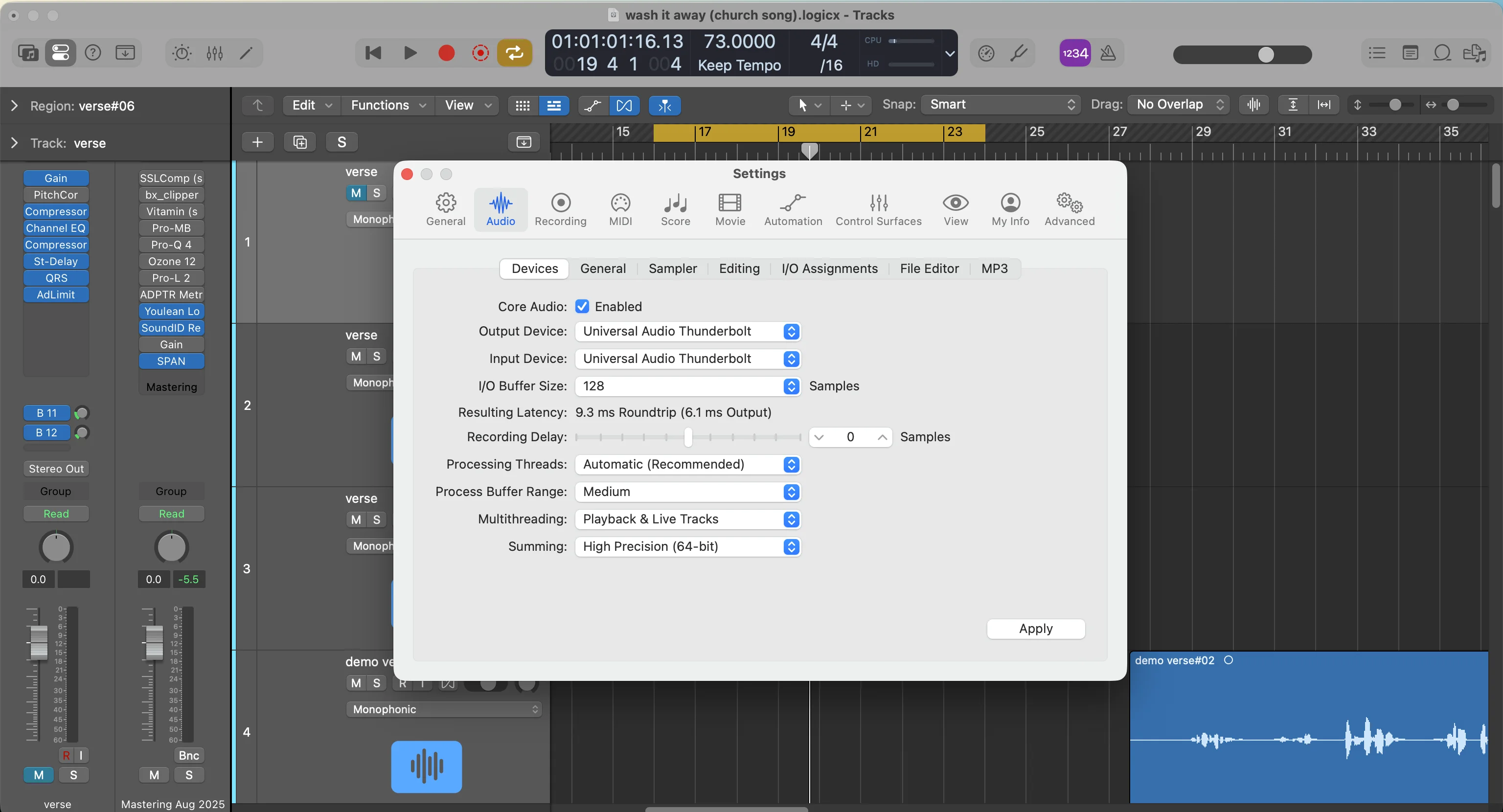Collapse the Region verse#06 disclosure triangle
Screen dimensions: 1503x812
click(14, 105)
